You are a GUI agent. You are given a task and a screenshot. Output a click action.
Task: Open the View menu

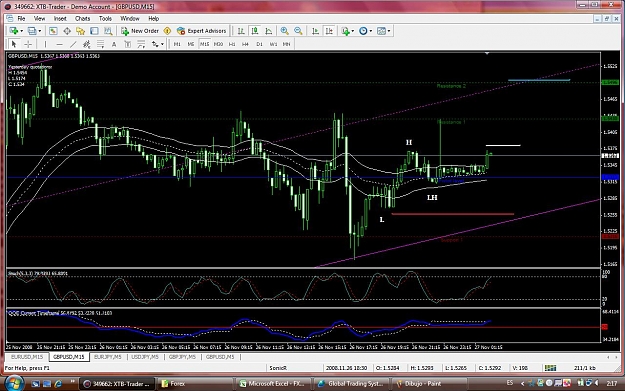pyautogui.click(x=39, y=18)
